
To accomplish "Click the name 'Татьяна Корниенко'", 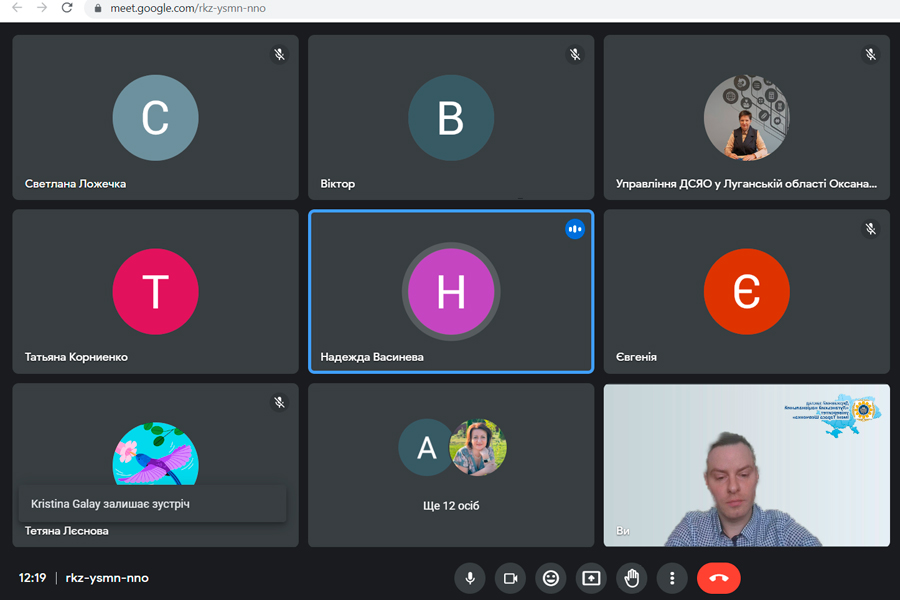I will (x=76, y=357).
